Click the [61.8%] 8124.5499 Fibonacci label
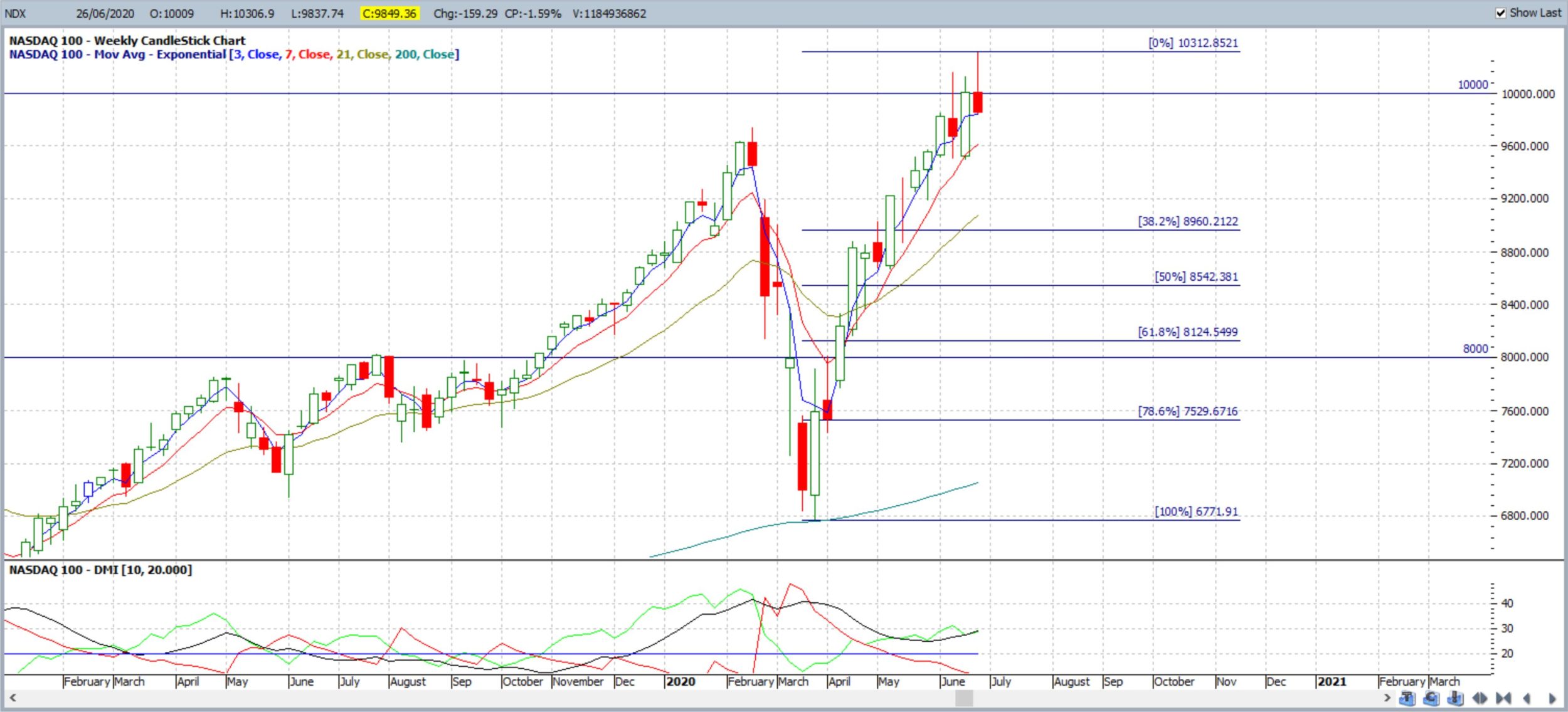The width and height of the screenshot is (1568, 712). click(x=1188, y=332)
